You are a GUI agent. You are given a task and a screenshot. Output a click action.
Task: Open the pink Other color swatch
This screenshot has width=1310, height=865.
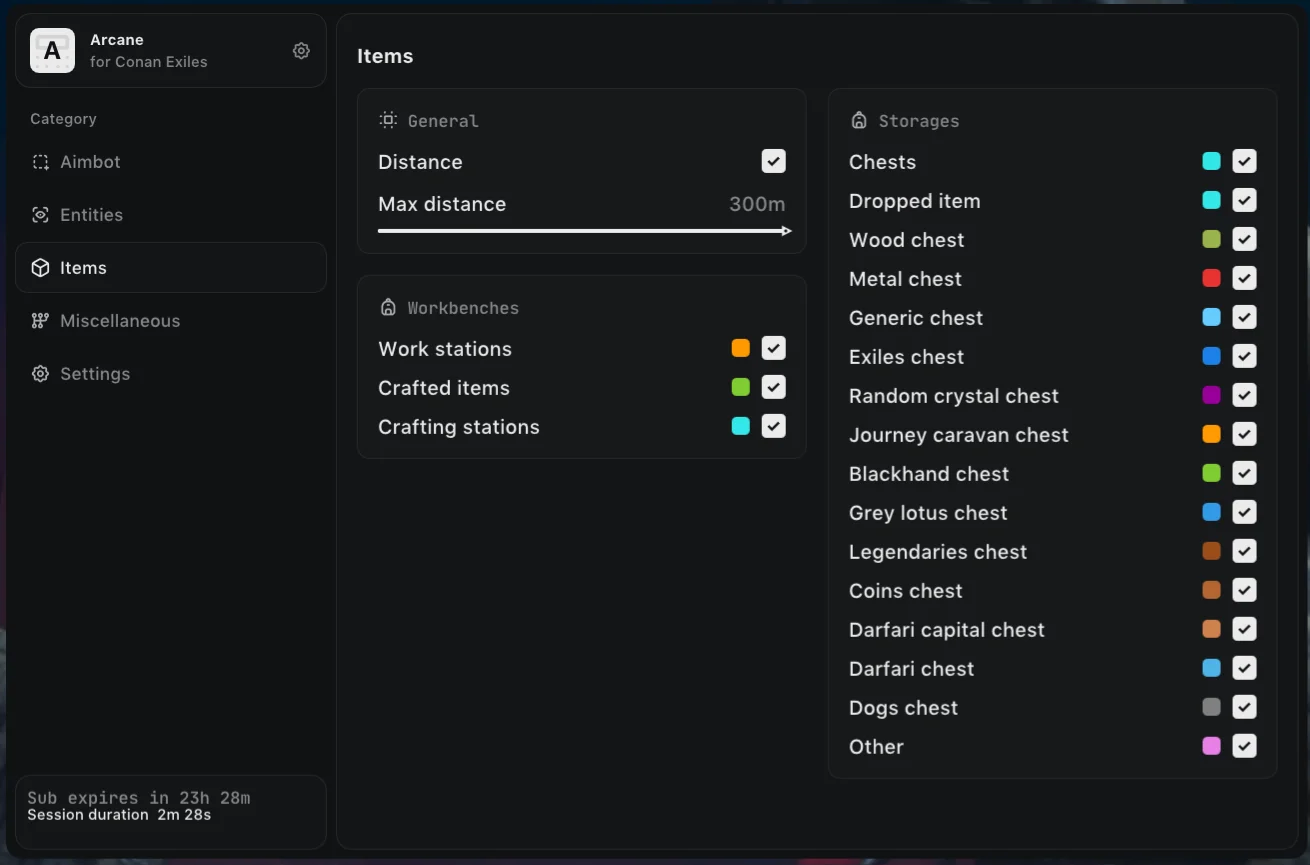pos(1212,746)
